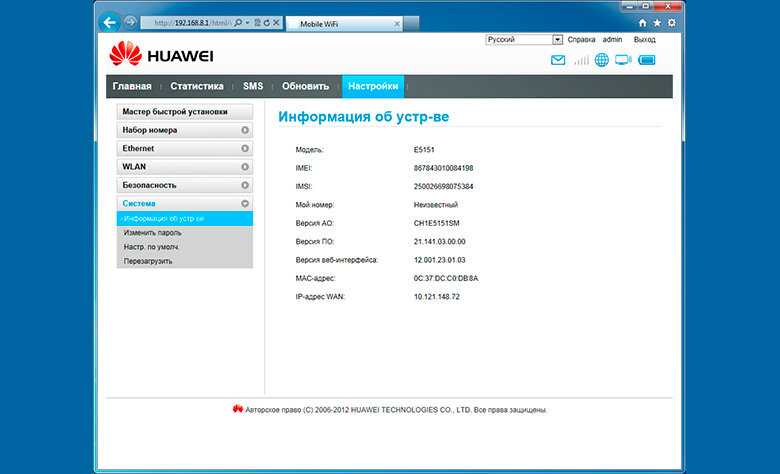The image size is (780, 474).
Task: Click the Выход logout link
Action: 645,39
